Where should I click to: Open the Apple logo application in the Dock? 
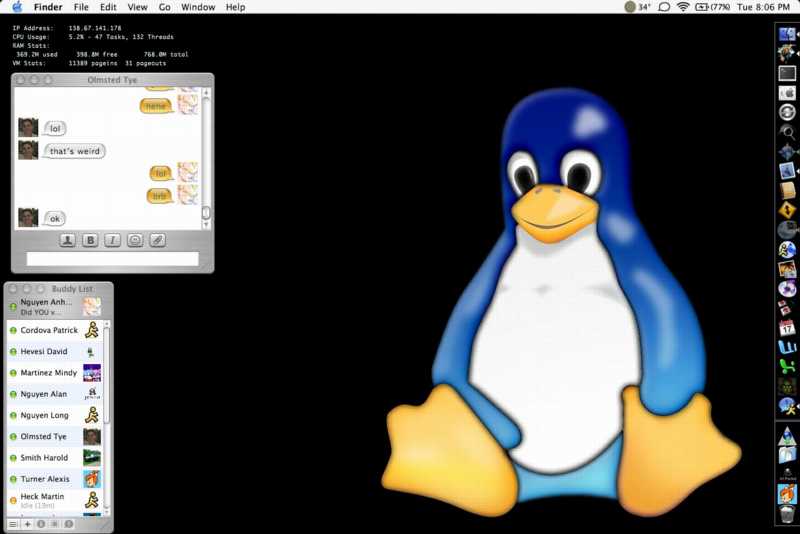coord(787,92)
